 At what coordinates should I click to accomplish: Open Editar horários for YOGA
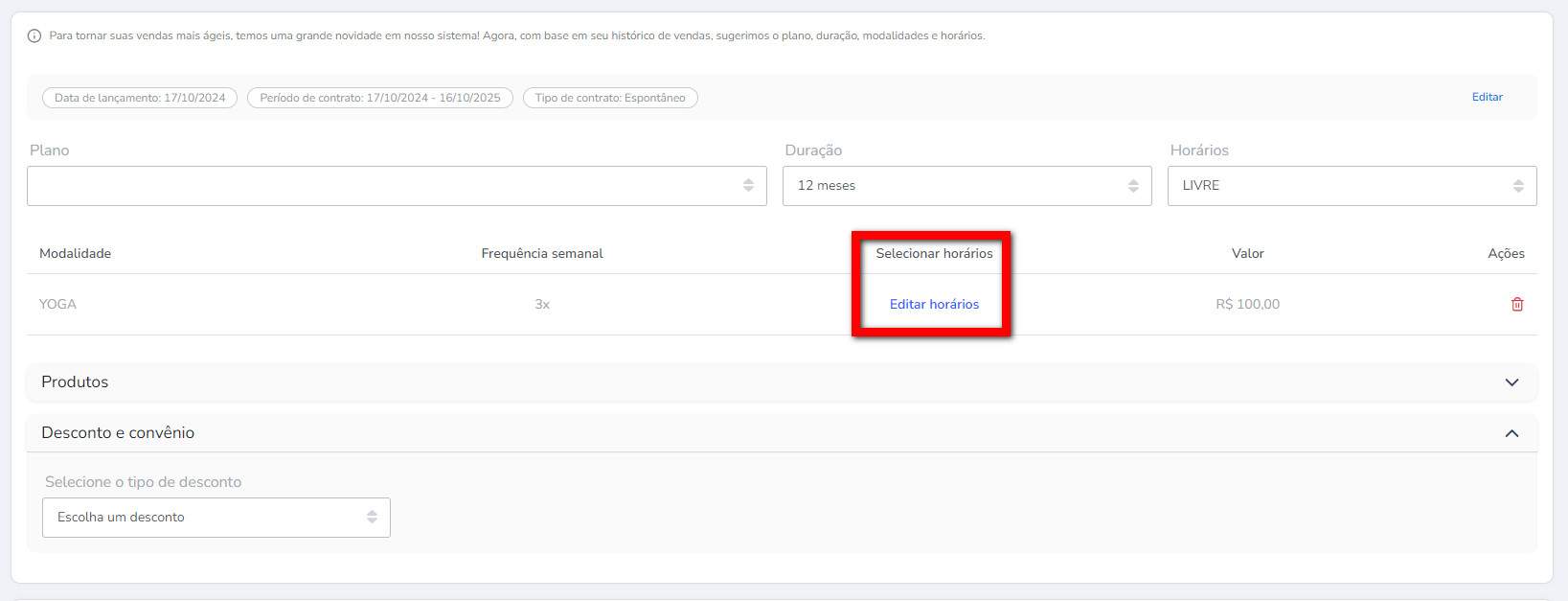934,304
